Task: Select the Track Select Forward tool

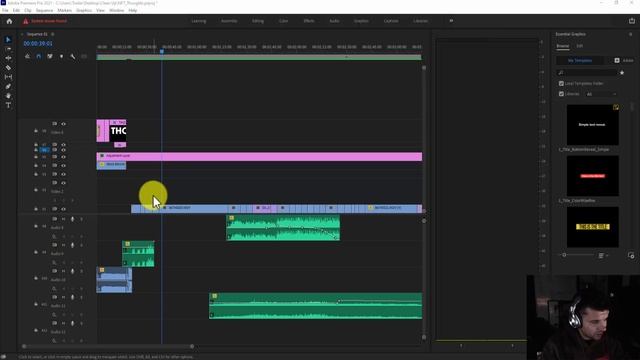Action: 8,49
